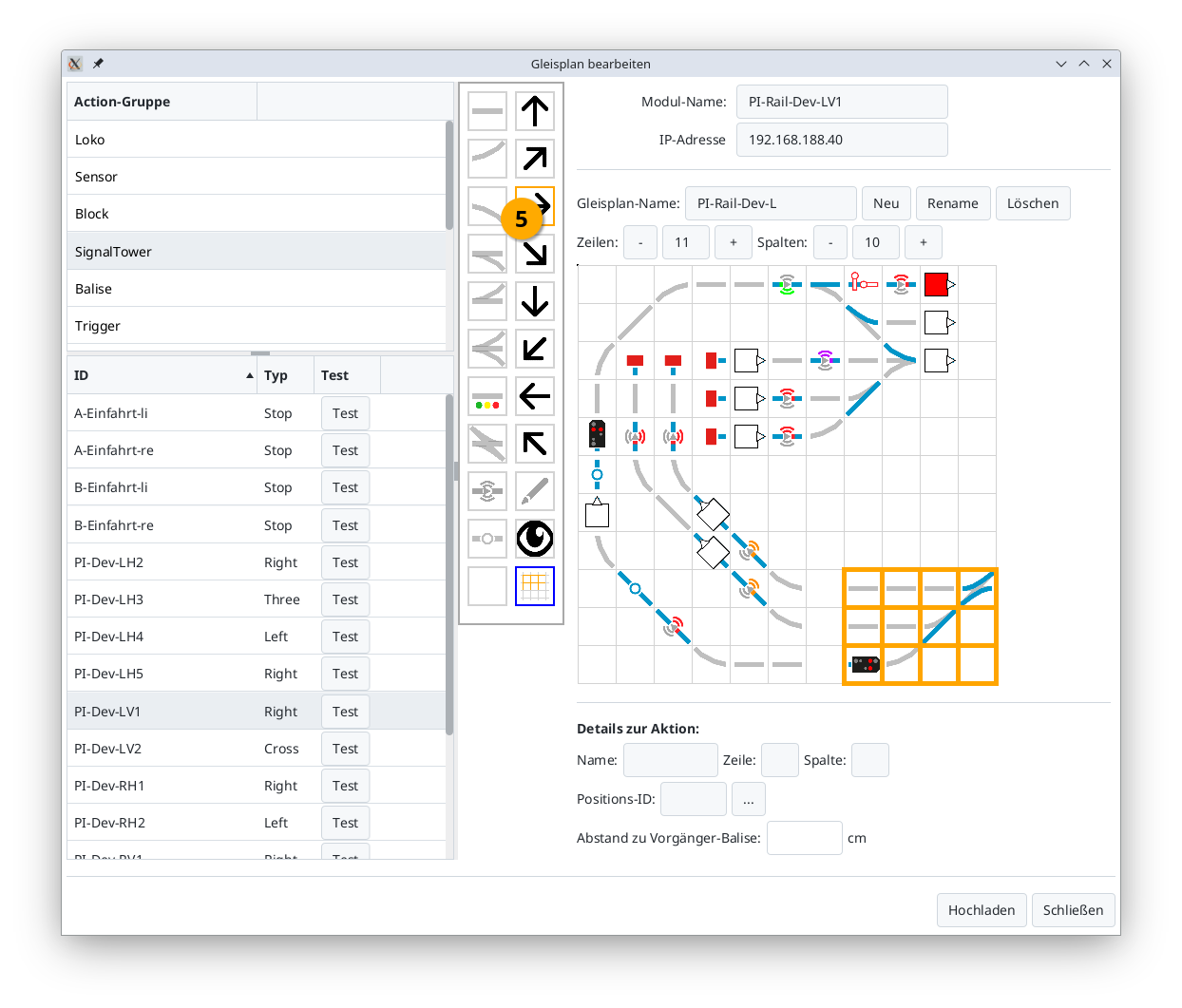
Task: Toggle the grid selection tool
Action: (x=535, y=586)
